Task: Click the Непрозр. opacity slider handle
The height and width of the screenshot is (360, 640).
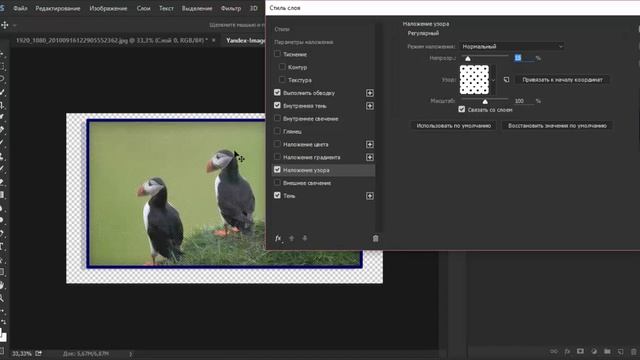Action: [468, 58]
